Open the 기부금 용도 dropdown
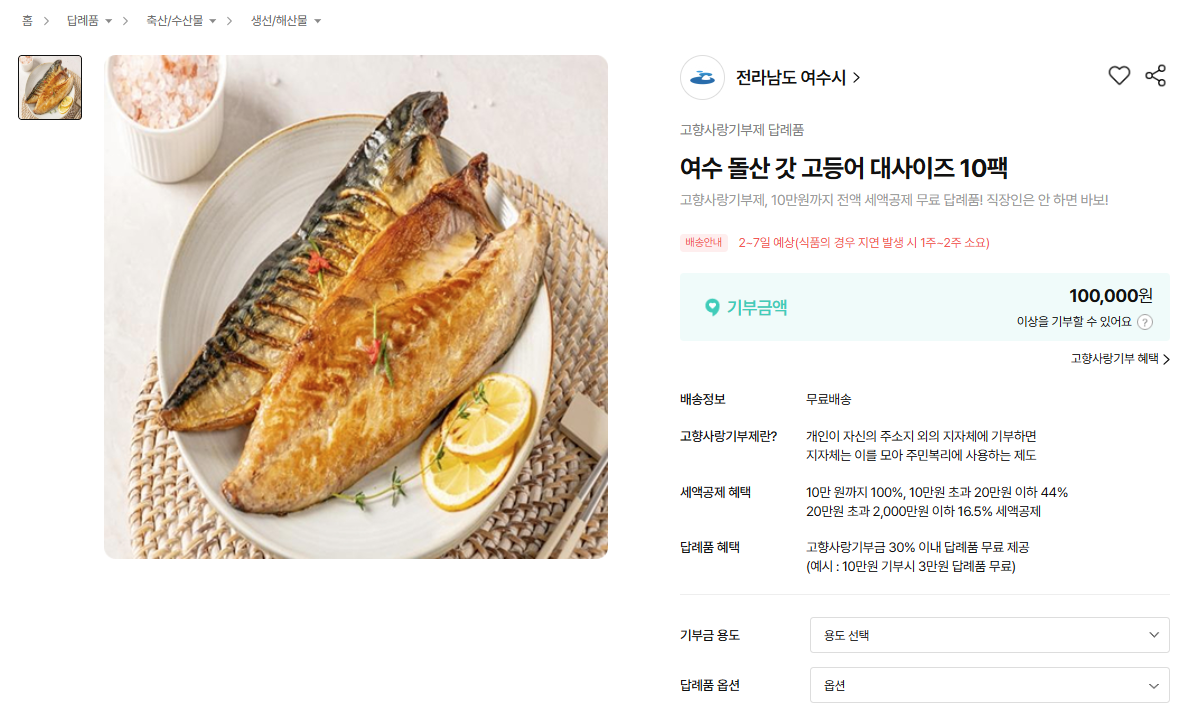This screenshot has height=724, width=1189. pos(990,635)
